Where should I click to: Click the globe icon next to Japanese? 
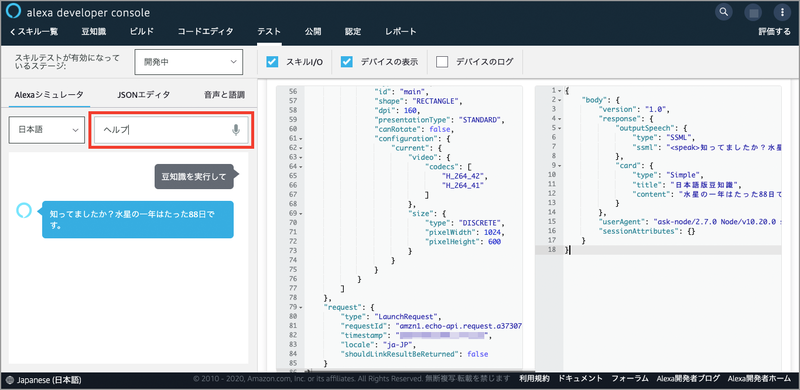pyautogui.click(x=11, y=380)
